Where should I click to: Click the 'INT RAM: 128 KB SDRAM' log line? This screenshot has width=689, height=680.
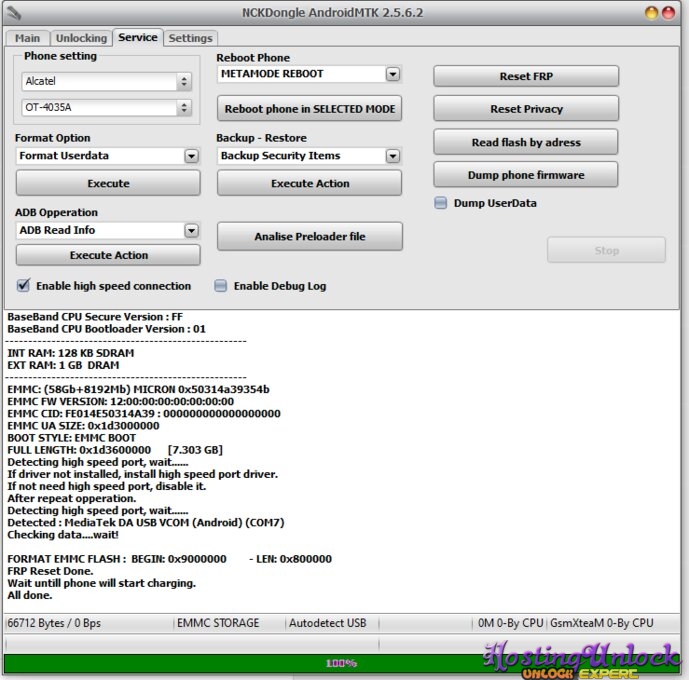tap(71, 353)
